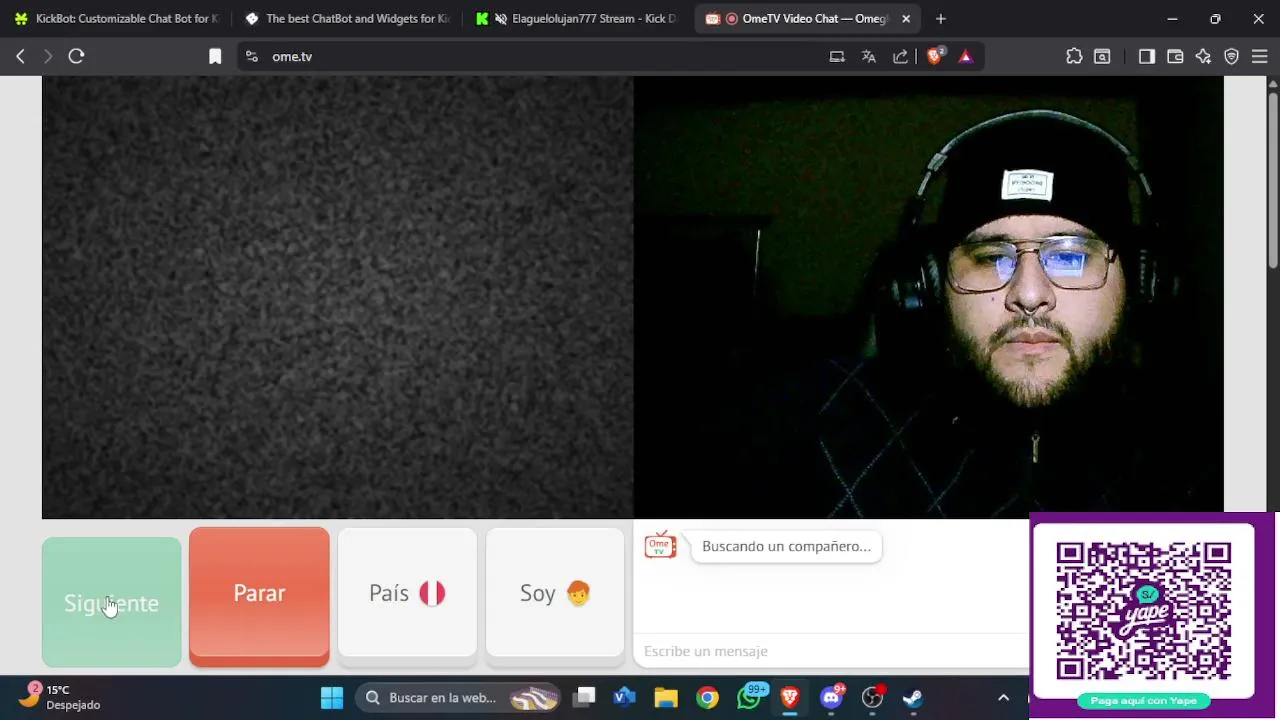Click the Yape QR code overlay
The height and width of the screenshot is (720, 1280).
coord(1144,611)
